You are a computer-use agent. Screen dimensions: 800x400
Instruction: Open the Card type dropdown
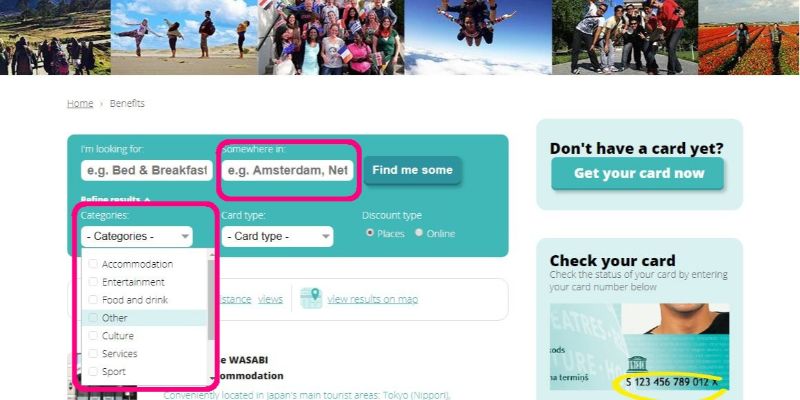click(277, 237)
